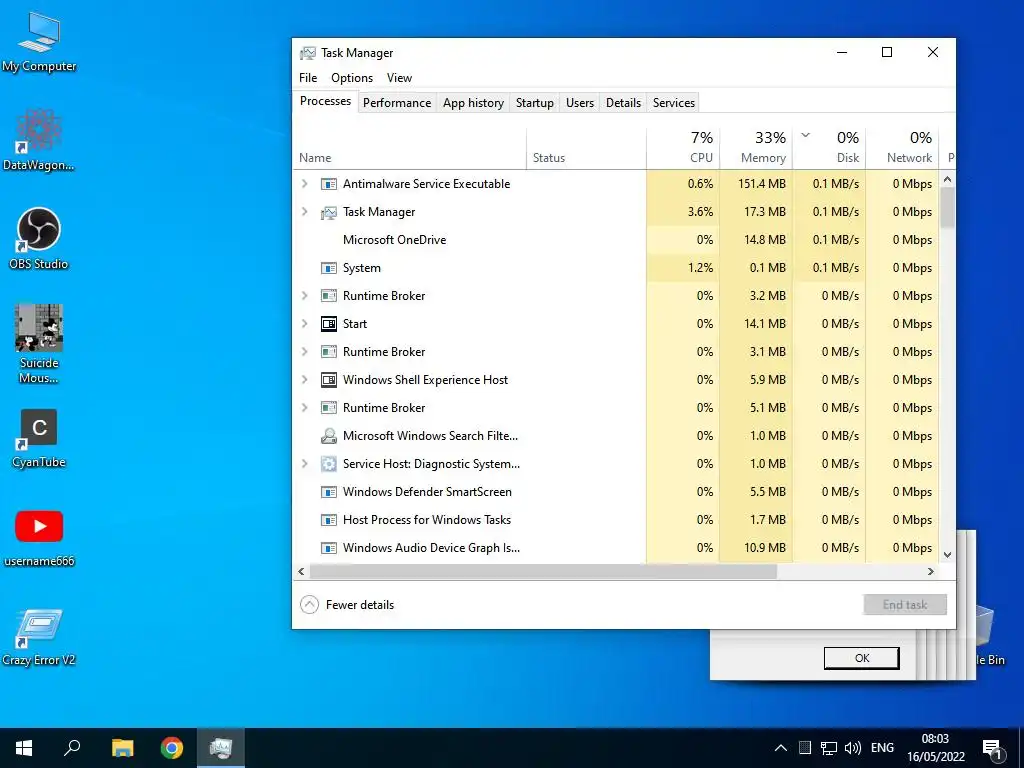Expand the Start process row
This screenshot has height=768, width=1024.
[x=304, y=324]
